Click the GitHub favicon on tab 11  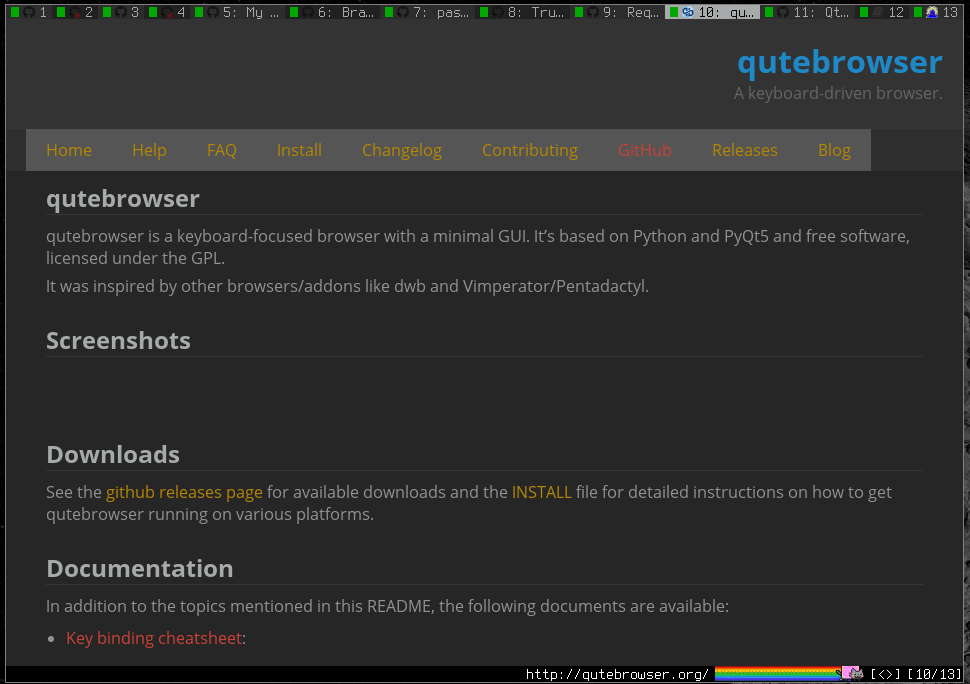click(x=783, y=12)
